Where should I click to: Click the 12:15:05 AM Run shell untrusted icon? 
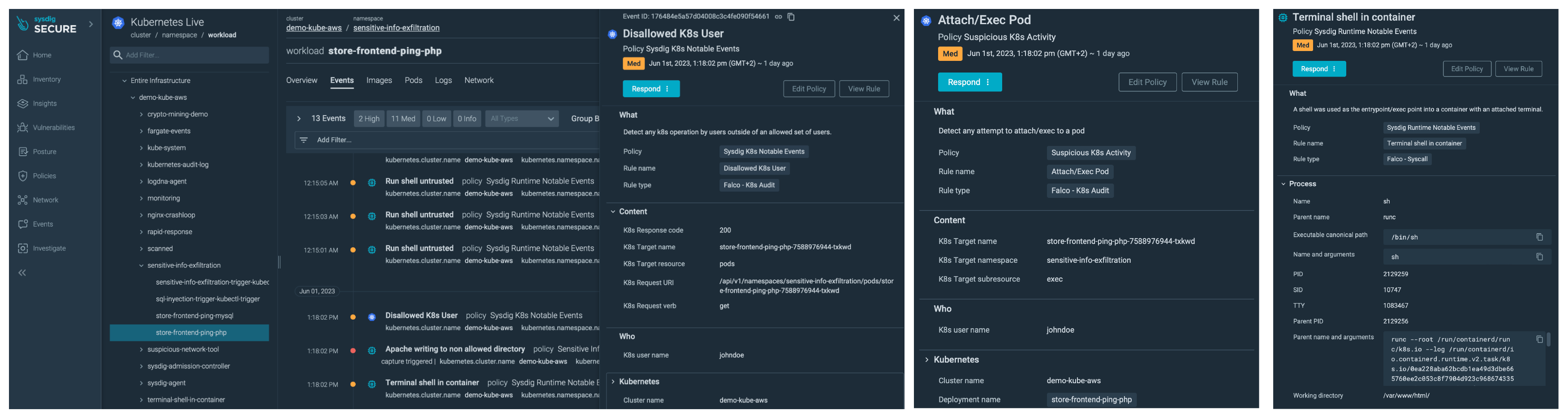[372, 183]
